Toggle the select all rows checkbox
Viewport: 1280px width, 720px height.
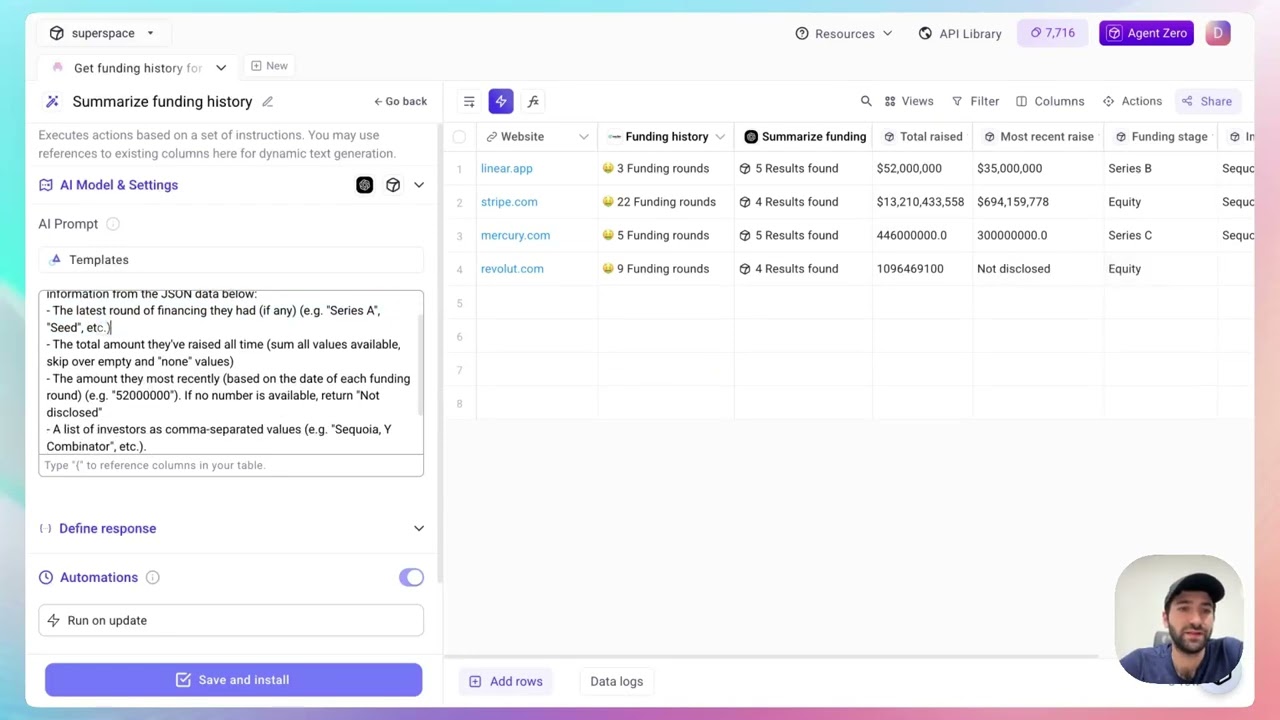point(459,137)
